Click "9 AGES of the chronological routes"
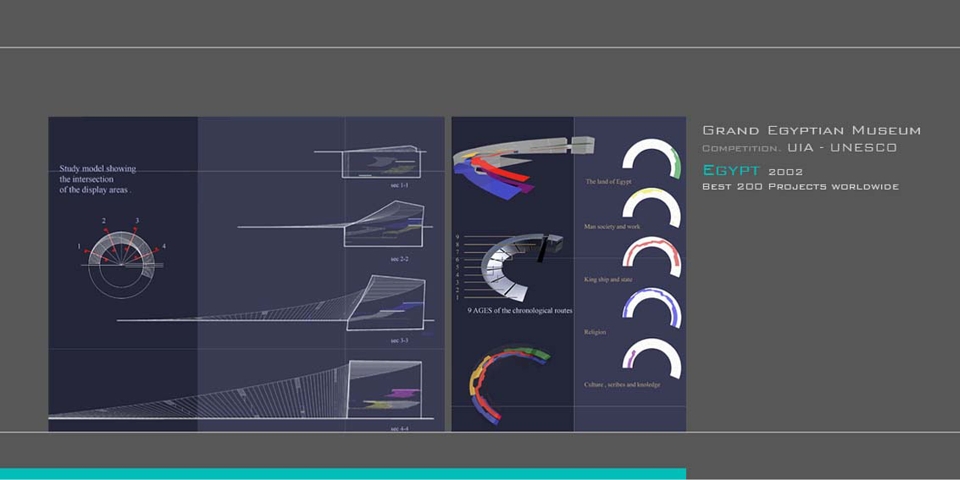Image resolution: width=960 pixels, height=480 pixels. (519, 311)
